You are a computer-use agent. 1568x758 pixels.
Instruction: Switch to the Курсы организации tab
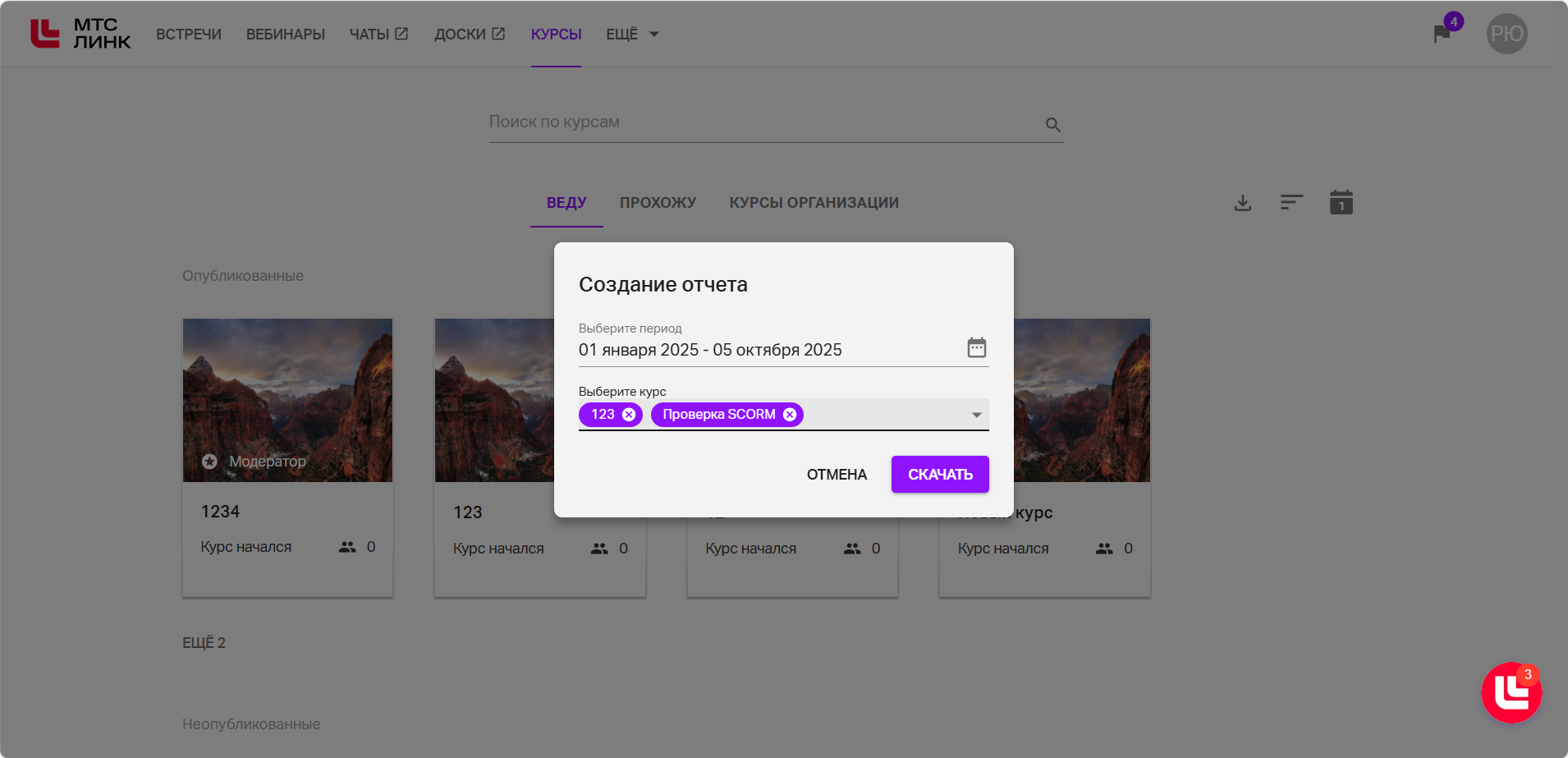pos(814,203)
